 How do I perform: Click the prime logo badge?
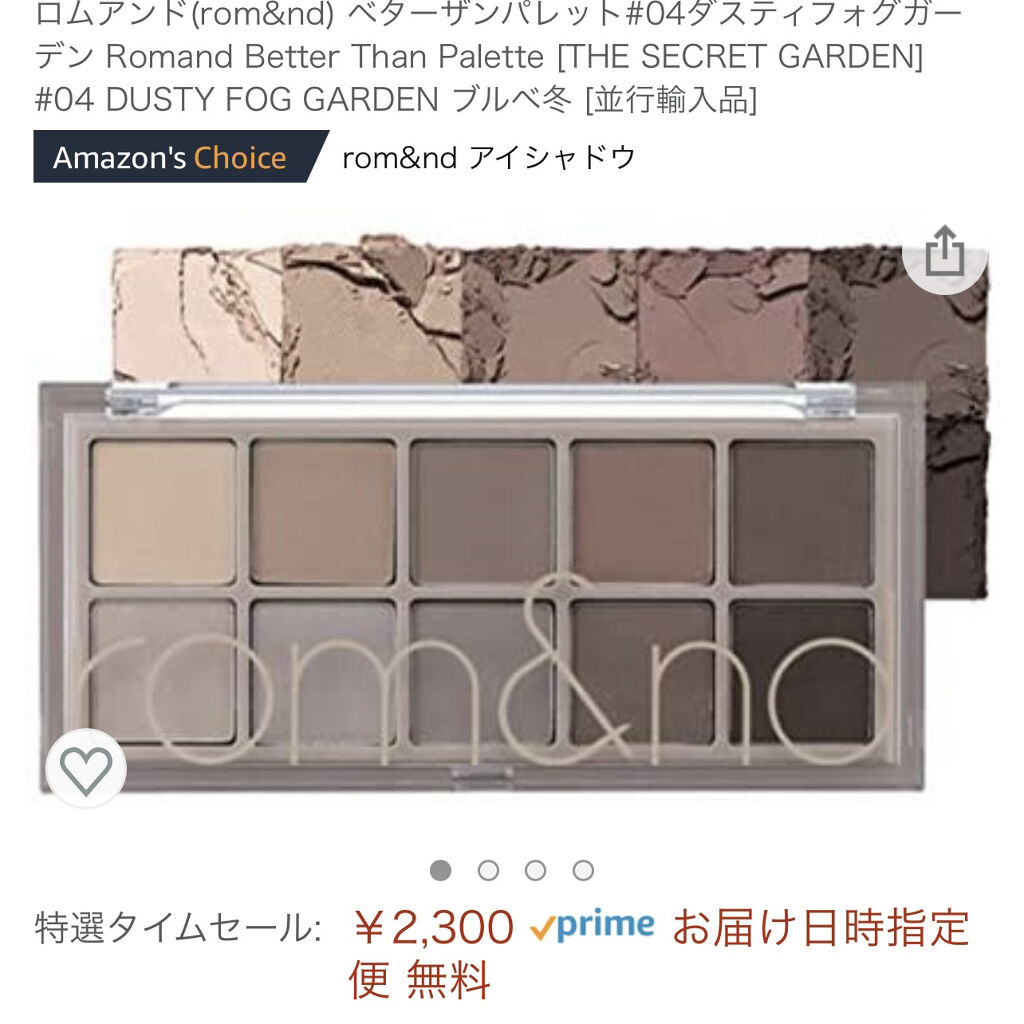(592, 925)
